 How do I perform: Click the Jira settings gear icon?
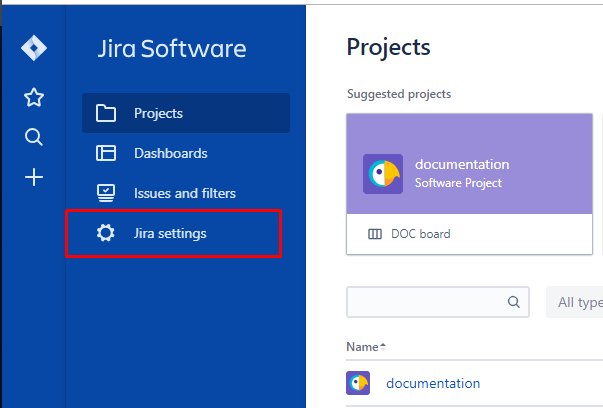[106, 233]
